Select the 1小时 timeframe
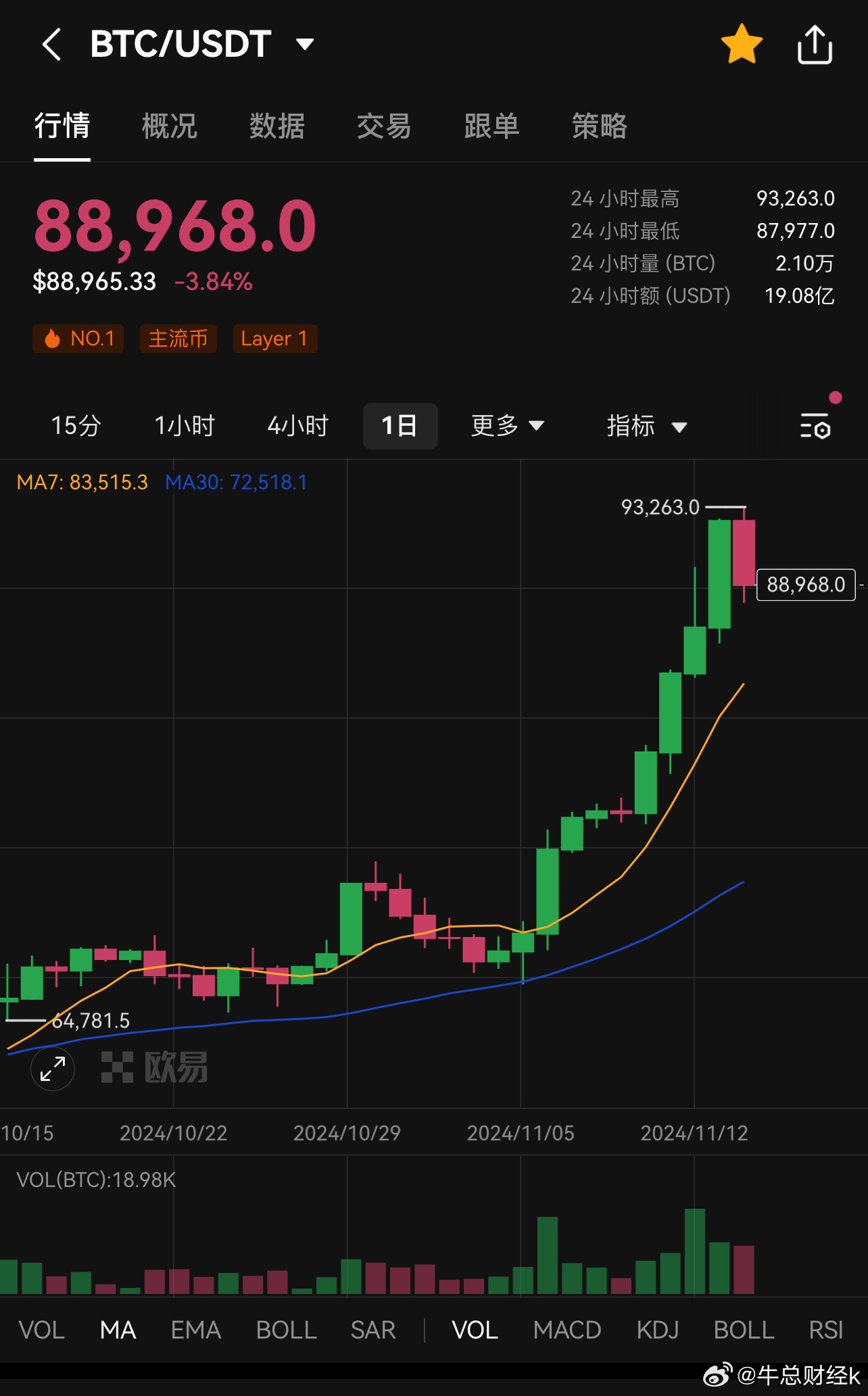This screenshot has height=1396, width=868. click(x=185, y=426)
